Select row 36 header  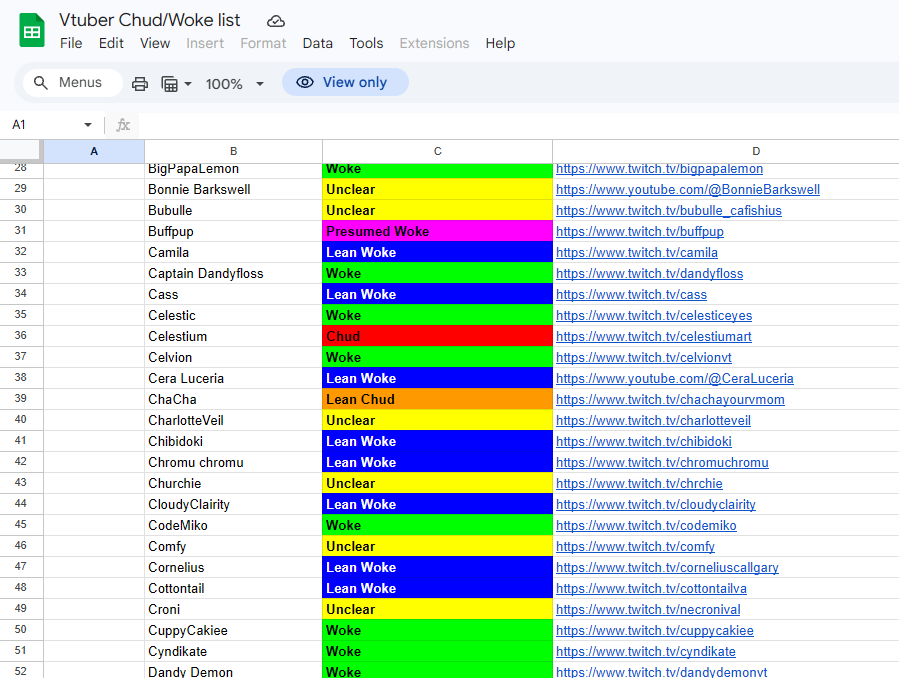click(21, 335)
